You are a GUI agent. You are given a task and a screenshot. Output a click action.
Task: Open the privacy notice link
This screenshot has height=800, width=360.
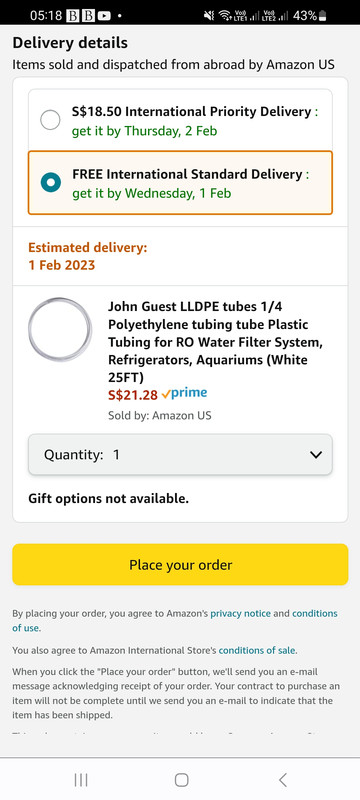coord(240,613)
